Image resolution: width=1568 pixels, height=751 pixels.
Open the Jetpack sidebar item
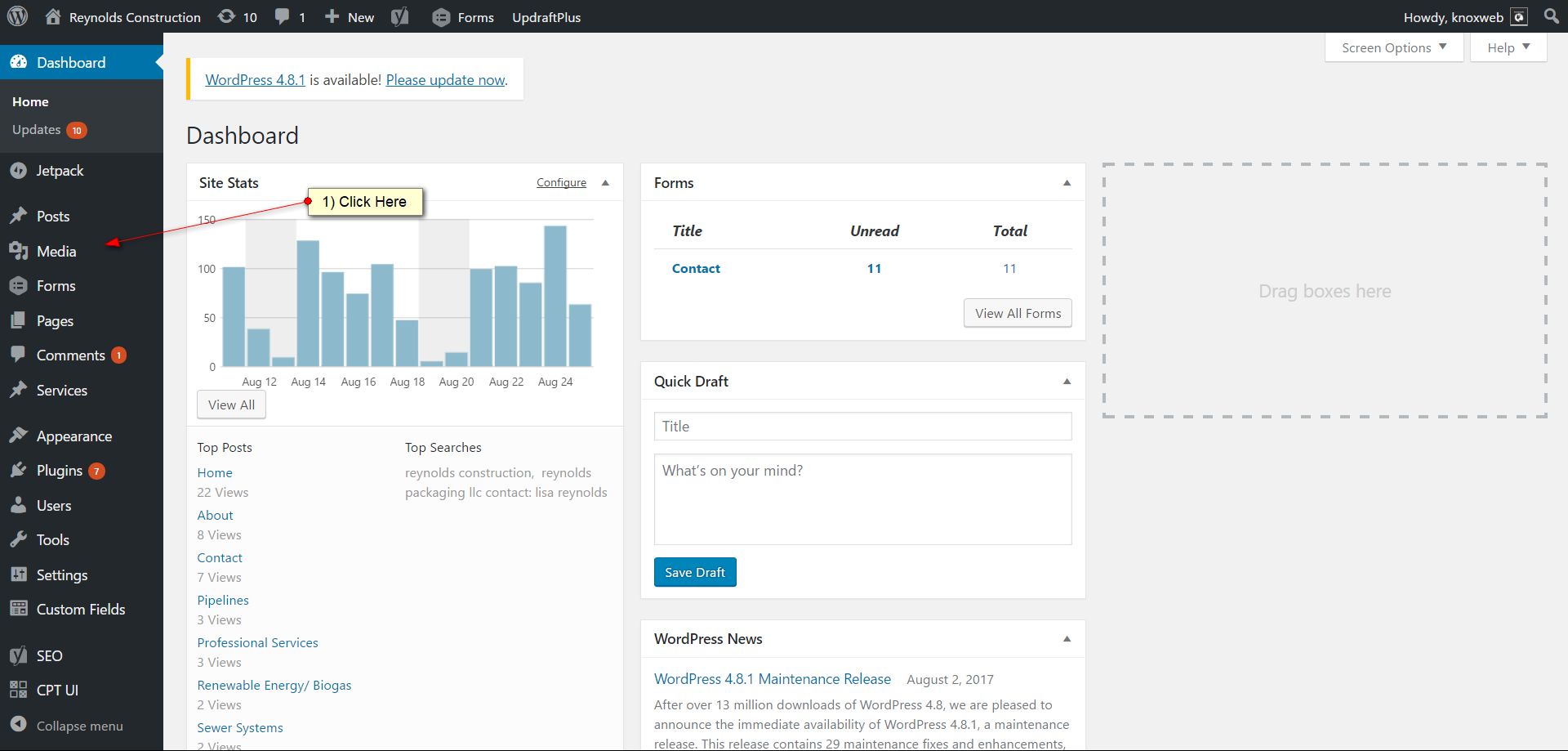pyautogui.click(x=60, y=171)
